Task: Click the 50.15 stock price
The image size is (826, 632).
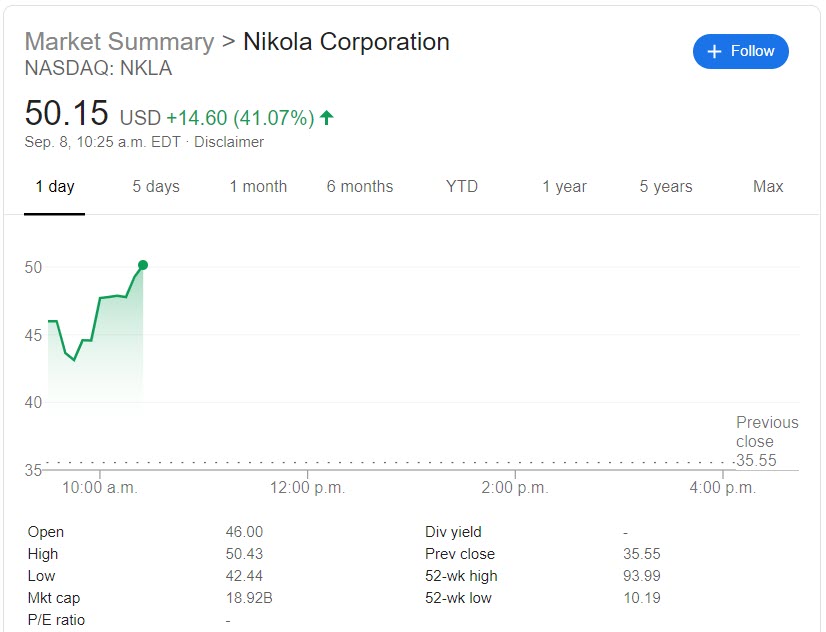Action: coord(67,113)
